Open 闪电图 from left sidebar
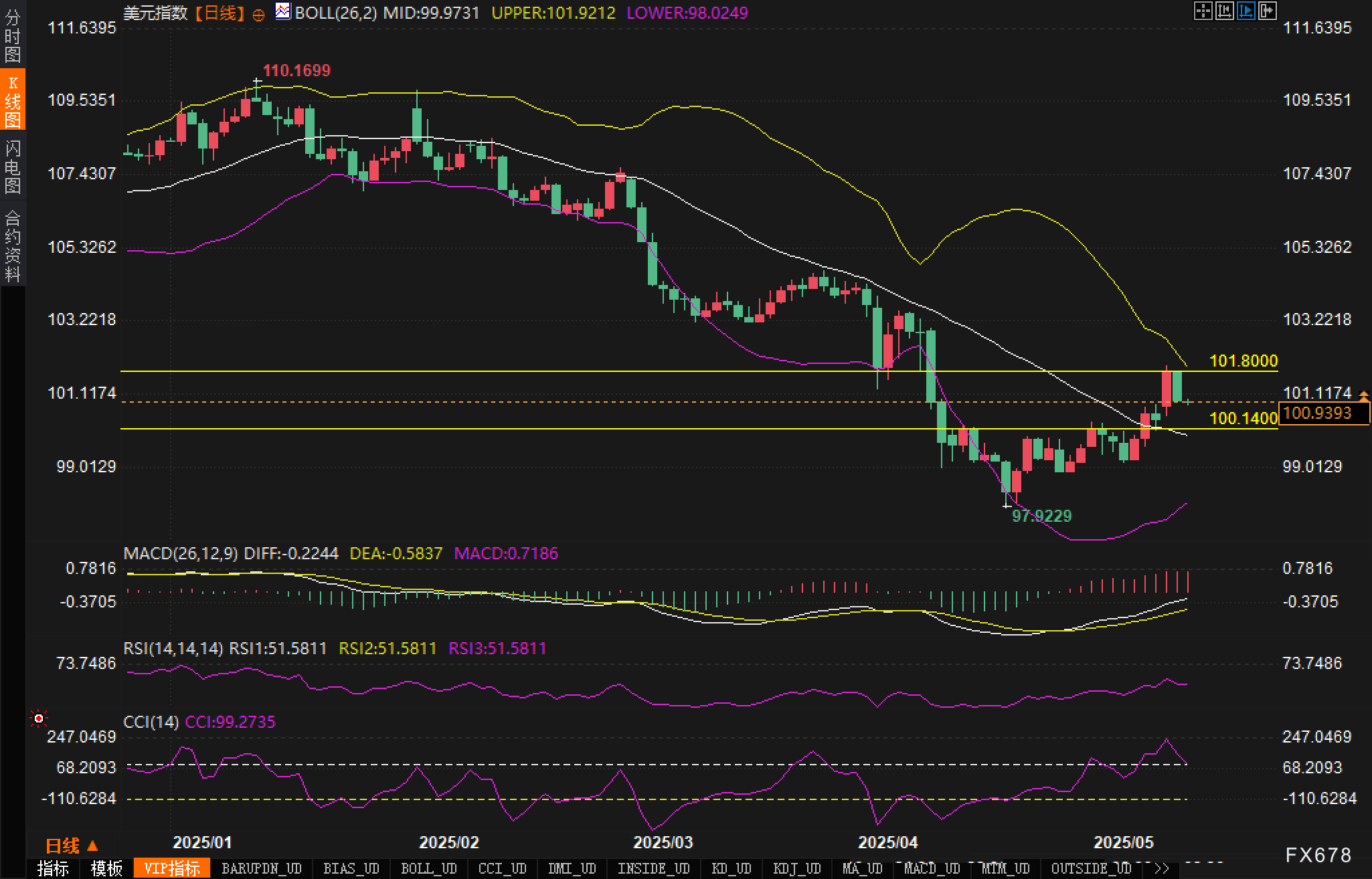 click(x=13, y=167)
